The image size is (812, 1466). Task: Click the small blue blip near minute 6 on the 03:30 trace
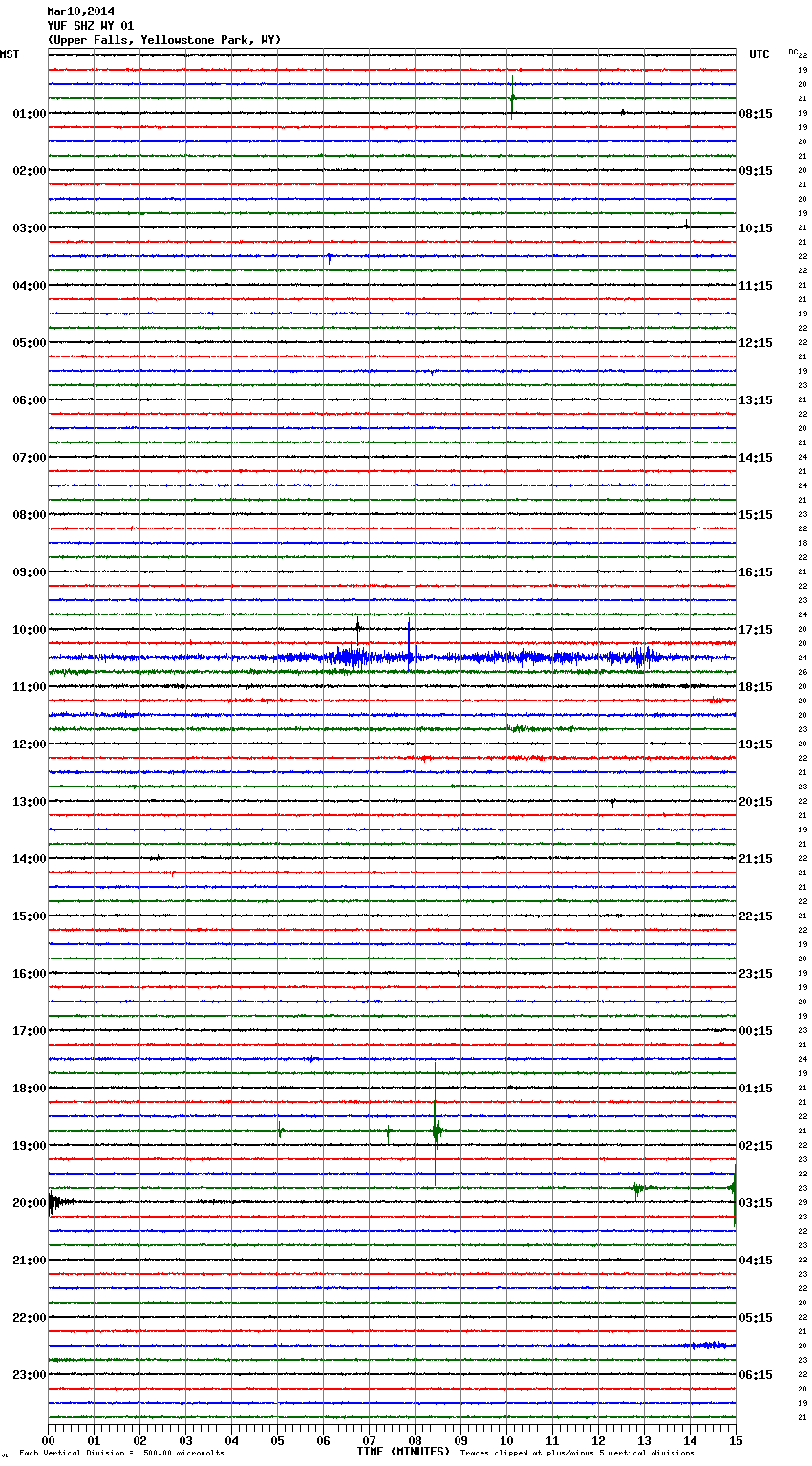coord(329,258)
